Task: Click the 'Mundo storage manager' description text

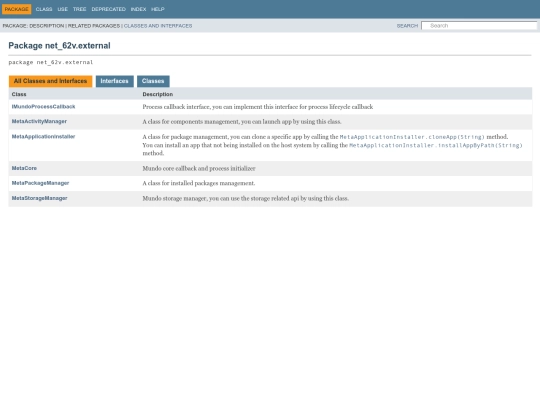Action: (x=246, y=198)
